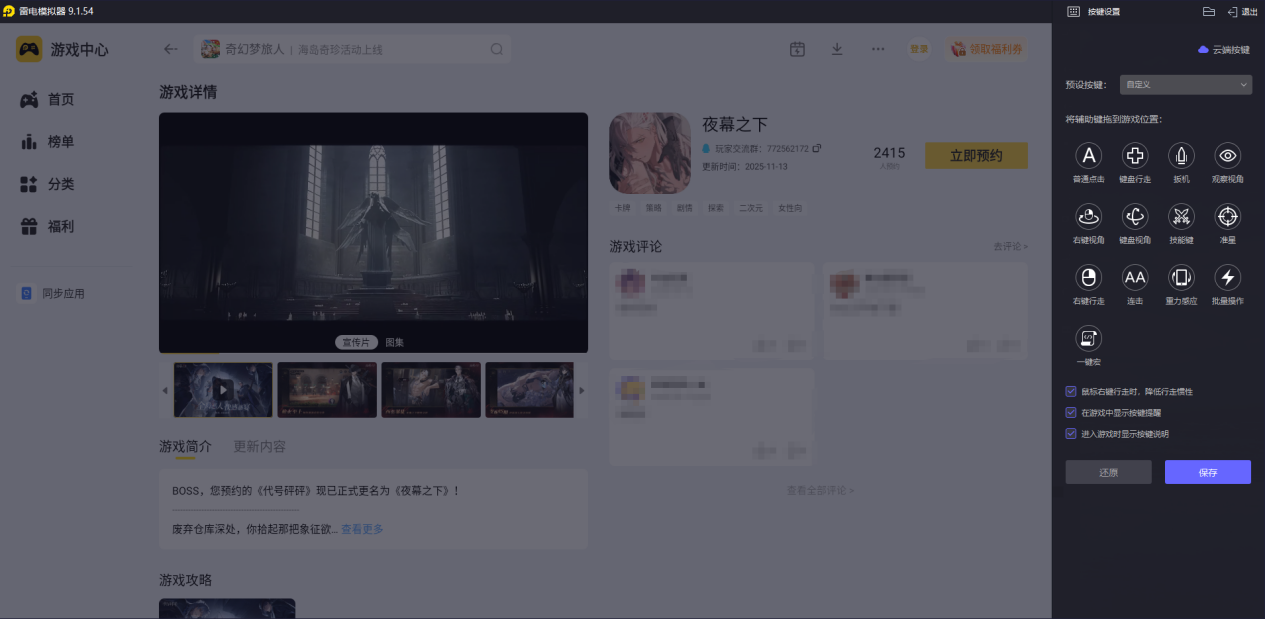Click the 夜幕之下 game icon image
Viewport: 1265px width, 619px height.
[x=650, y=153]
